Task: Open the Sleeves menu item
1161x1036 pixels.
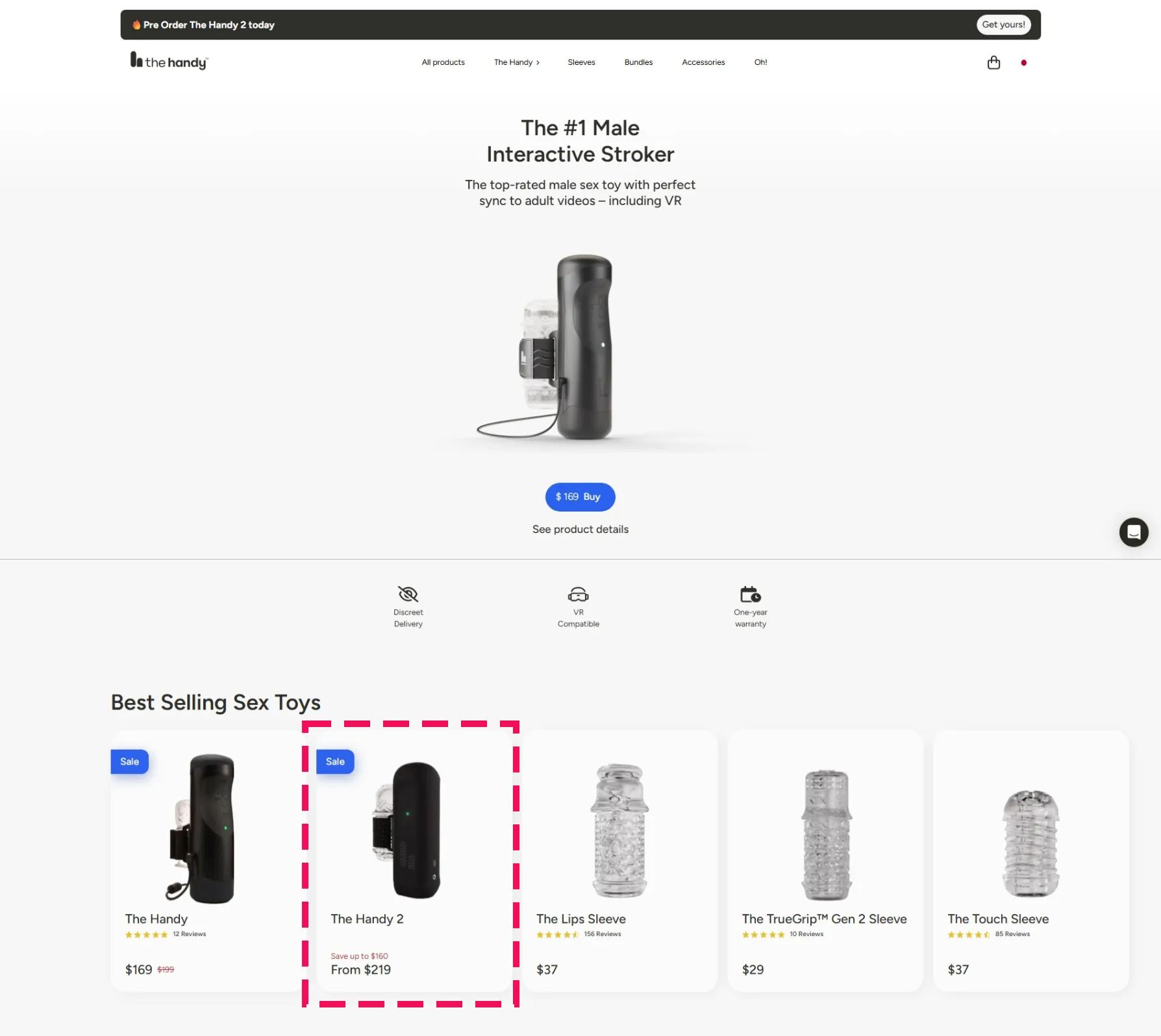Action: [581, 62]
